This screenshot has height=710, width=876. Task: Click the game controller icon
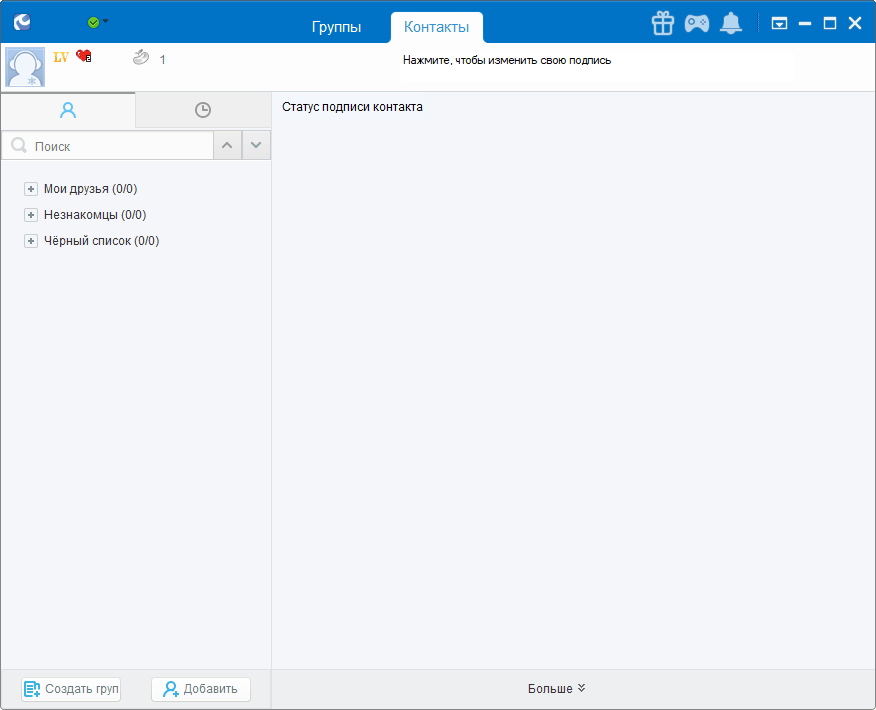pos(696,23)
